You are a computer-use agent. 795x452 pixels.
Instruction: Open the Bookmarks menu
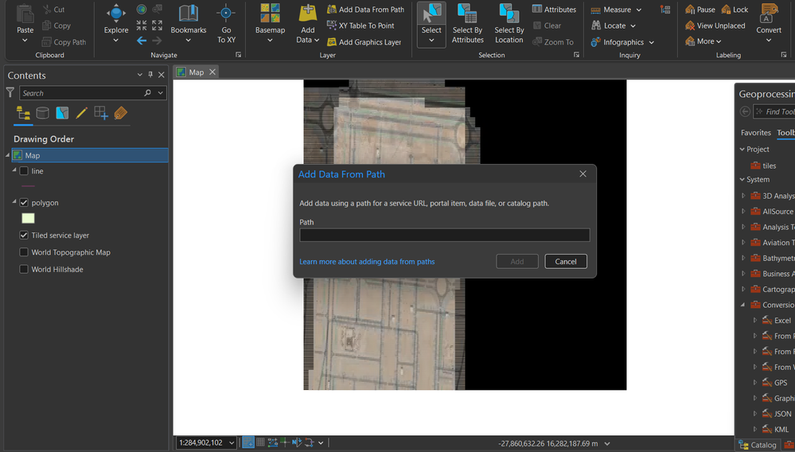(x=188, y=23)
